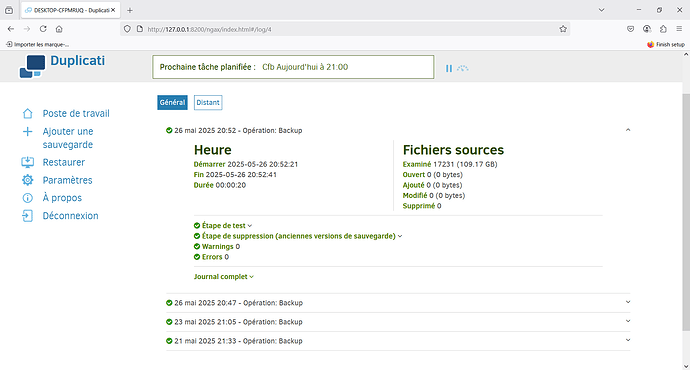The image size is (690, 370).
Task: Open a new browser tab
Action: pos(130,10)
